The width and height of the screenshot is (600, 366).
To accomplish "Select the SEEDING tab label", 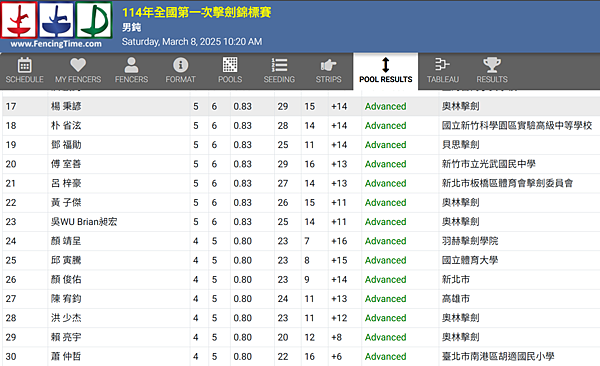I will pos(279,79).
